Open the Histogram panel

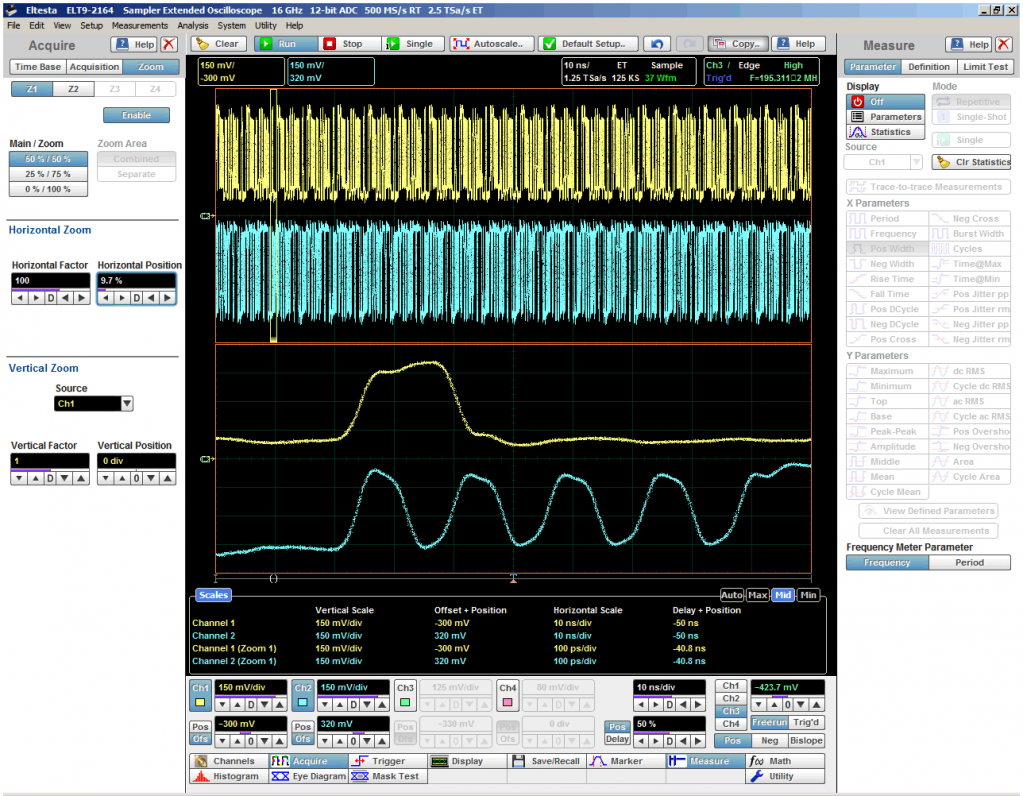(226, 776)
